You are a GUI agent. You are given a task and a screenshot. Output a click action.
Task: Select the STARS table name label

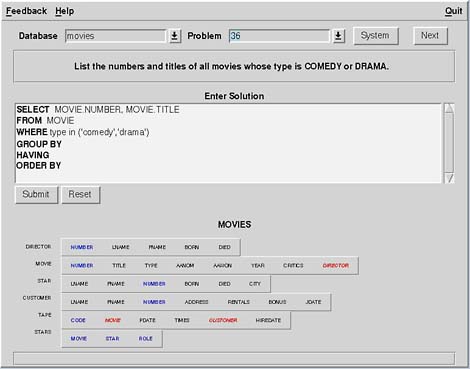(43, 332)
